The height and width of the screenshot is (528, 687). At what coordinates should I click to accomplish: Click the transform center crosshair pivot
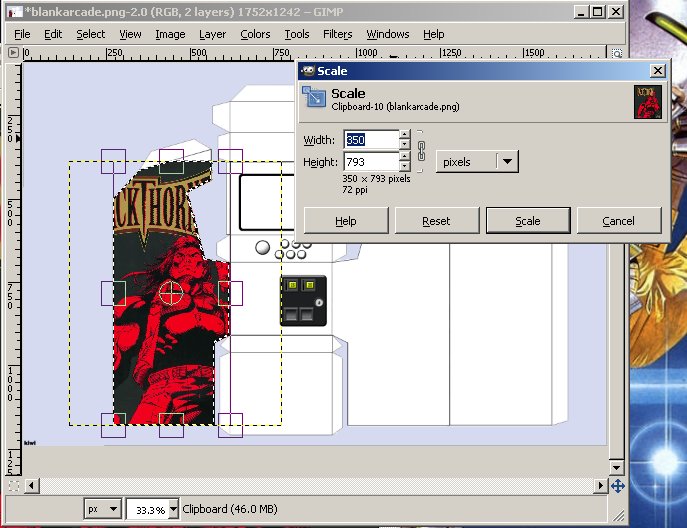pyautogui.click(x=171, y=293)
